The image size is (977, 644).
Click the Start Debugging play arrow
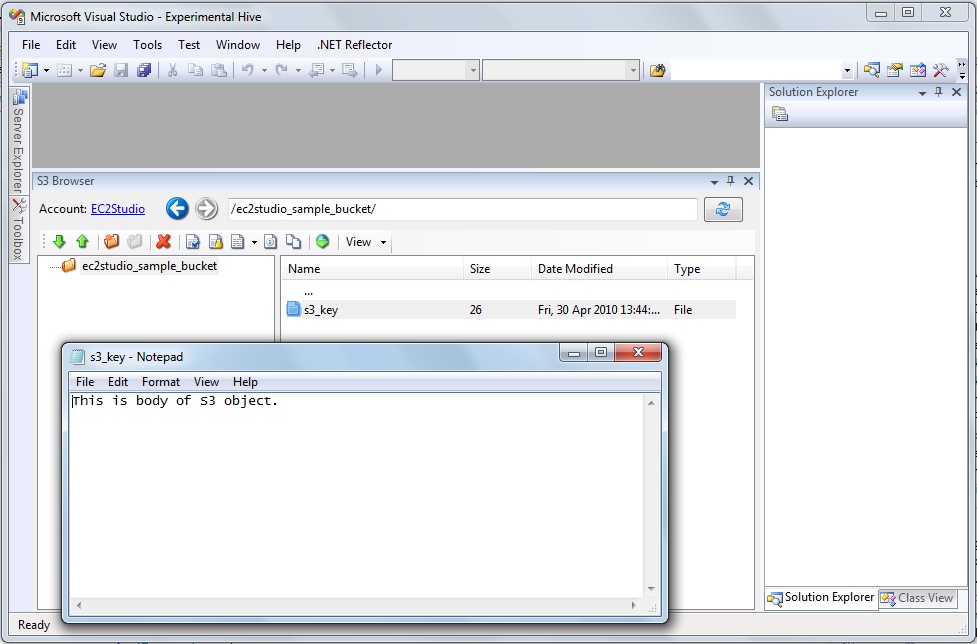pos(378,70)
